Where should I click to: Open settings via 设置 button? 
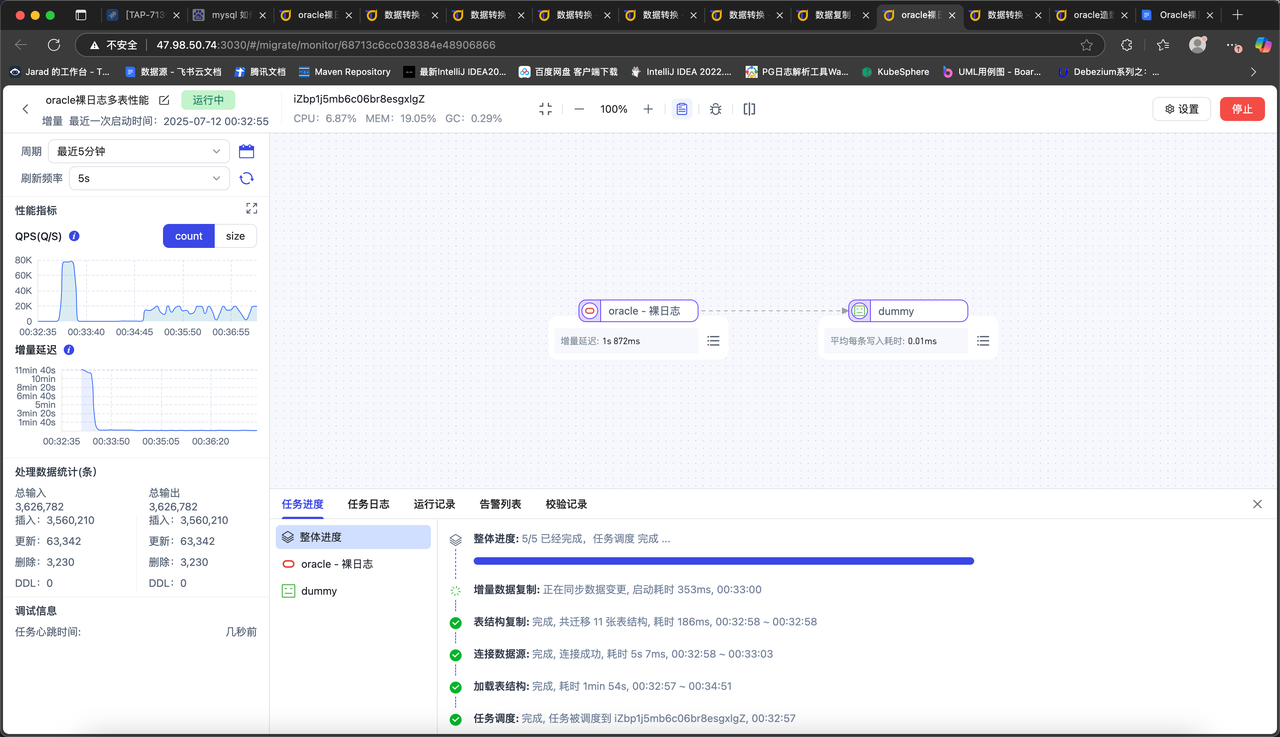(1181, 108)
